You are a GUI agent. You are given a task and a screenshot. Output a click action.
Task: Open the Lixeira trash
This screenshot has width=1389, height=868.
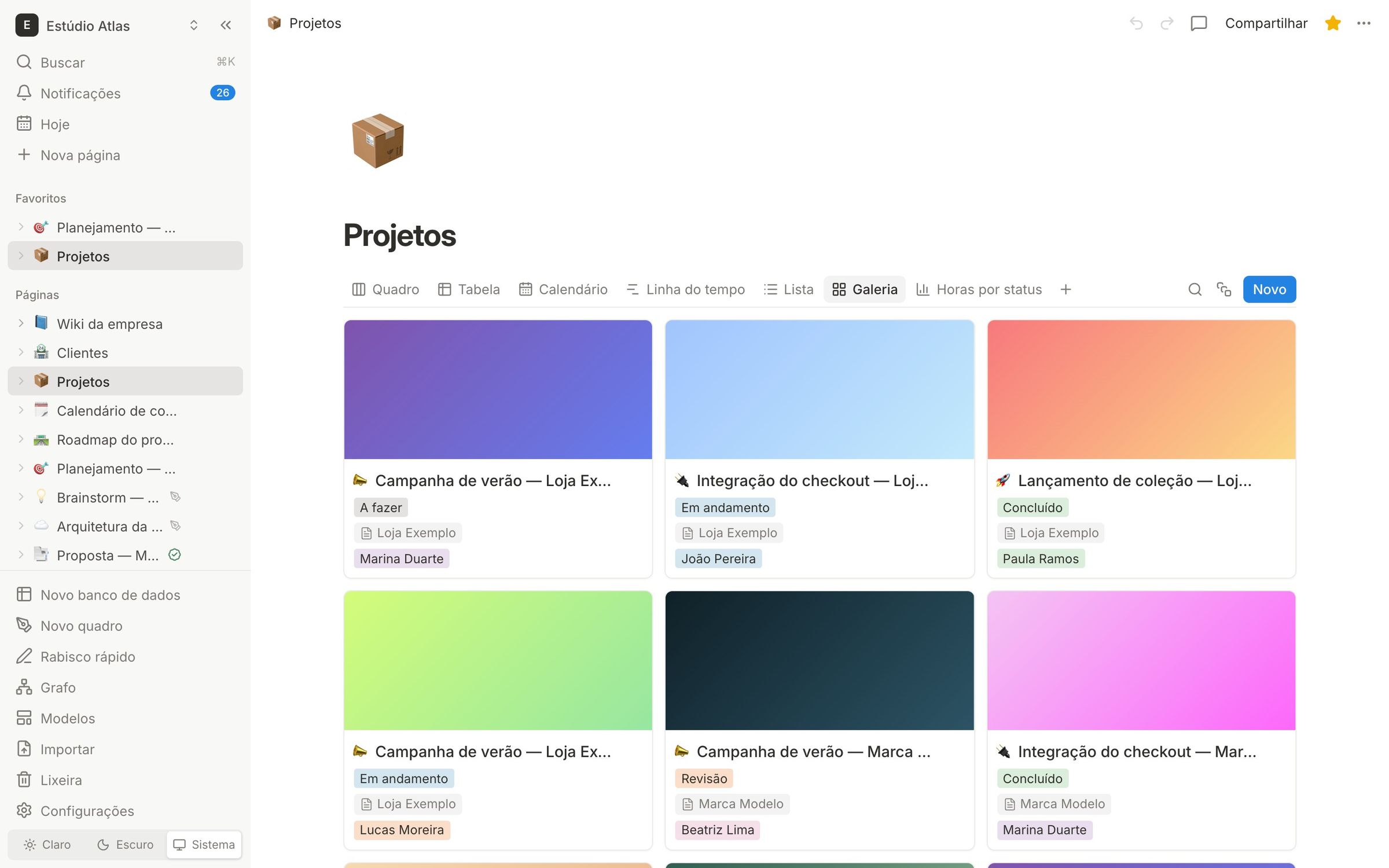125,779
